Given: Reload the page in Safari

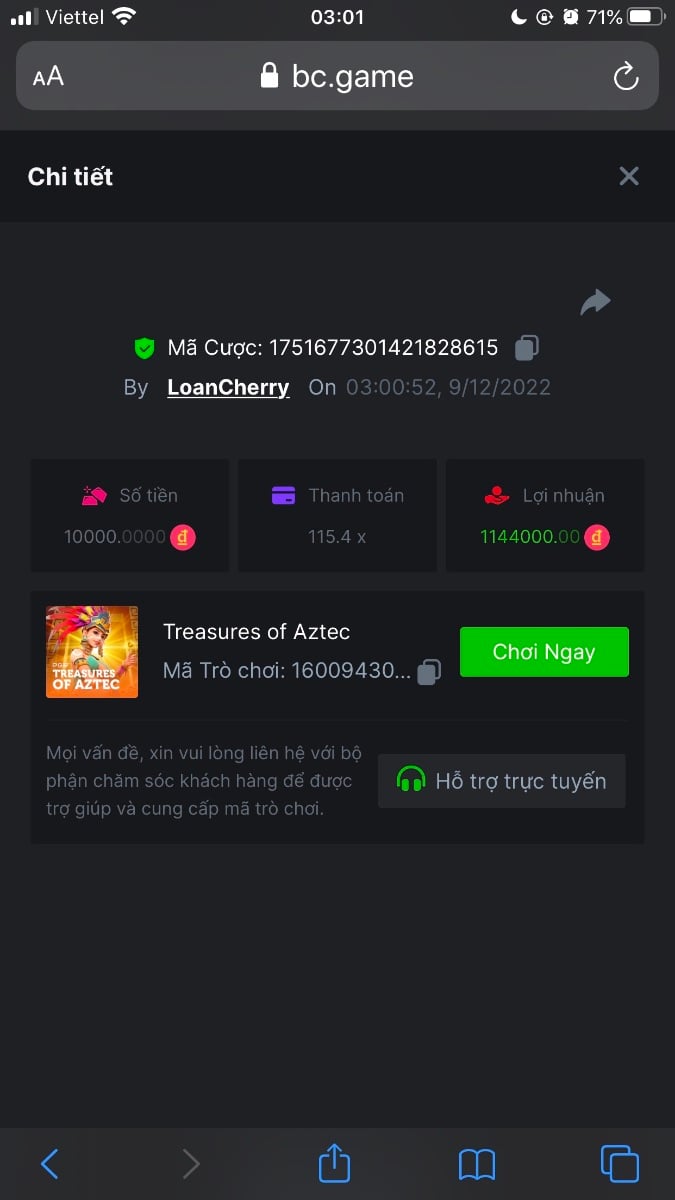Looking at the screenshot, I should tap(626, 76).
